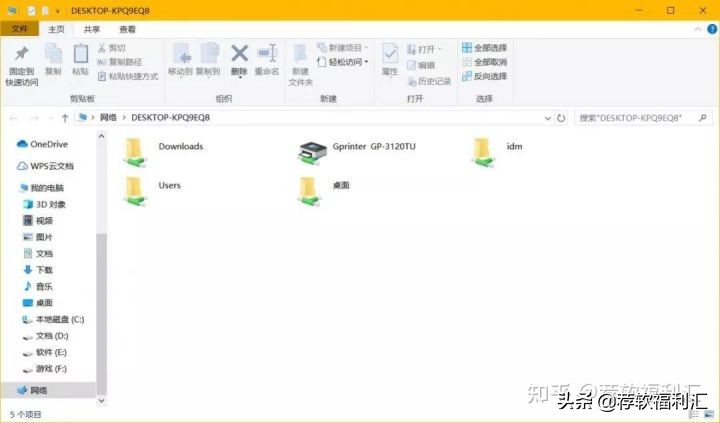Select the Gprinter GP-3120TU printer
This screenshot has width=720, height=423.
pyautogui.click(x=356, y=152)
